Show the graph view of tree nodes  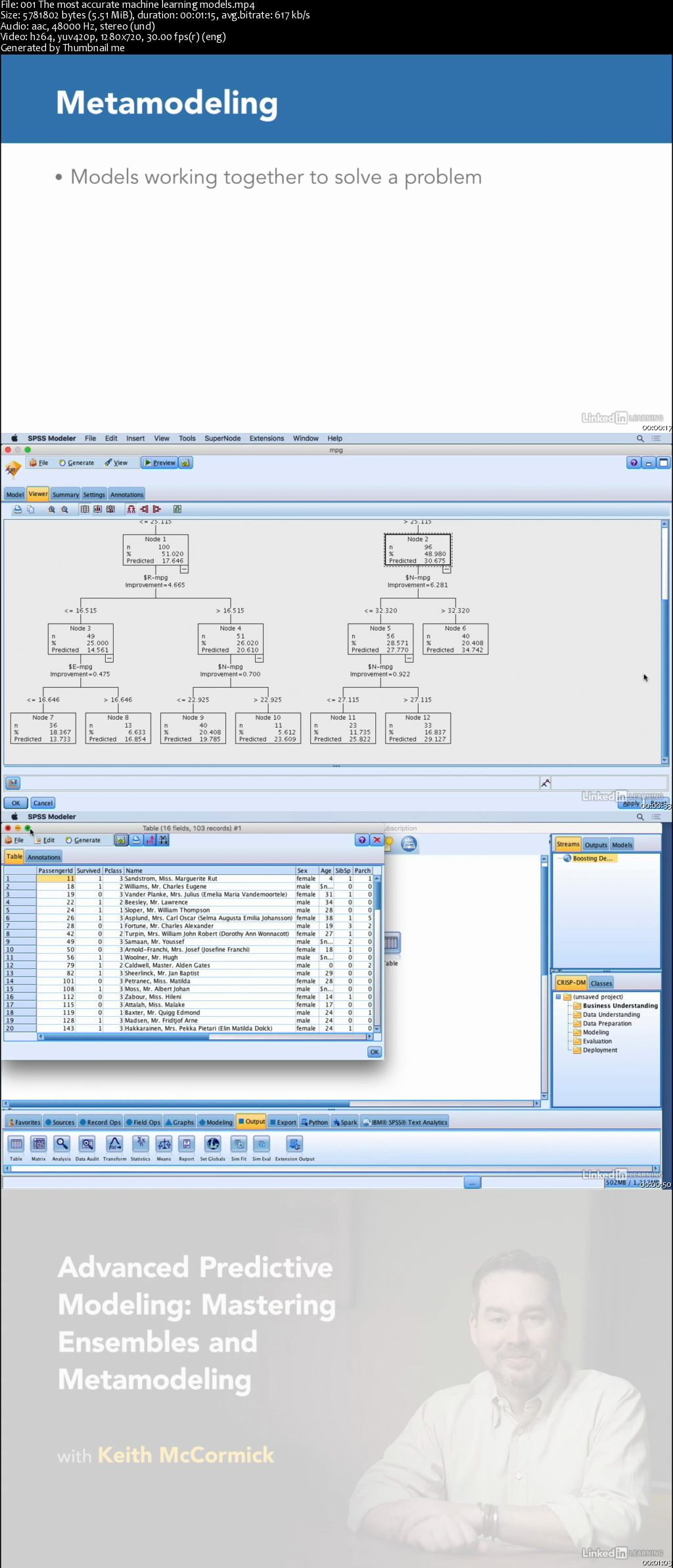pyautogui.click(x=98, y=509)
